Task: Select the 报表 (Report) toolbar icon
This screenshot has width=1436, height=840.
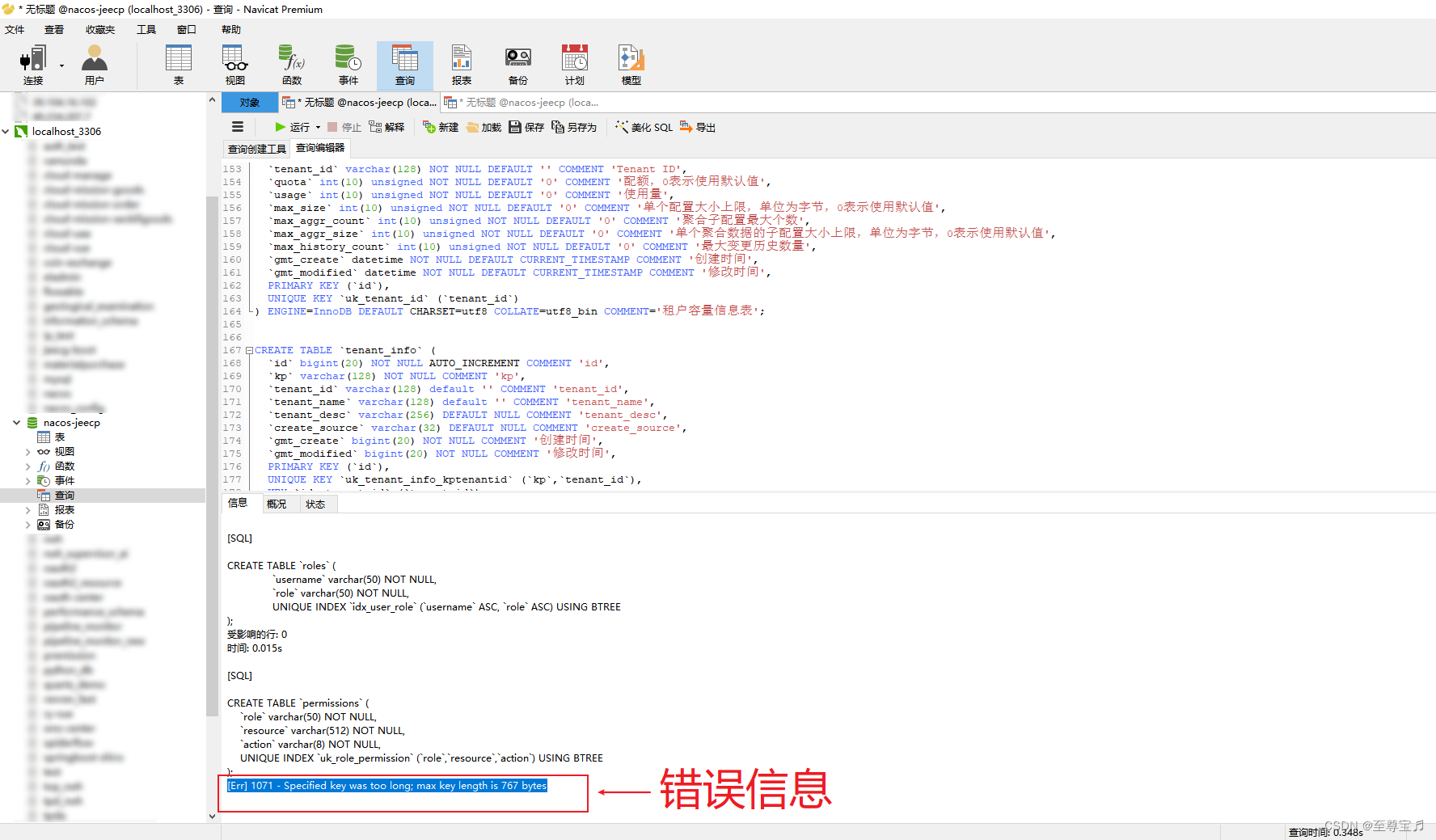Action: tap(462, 65)
